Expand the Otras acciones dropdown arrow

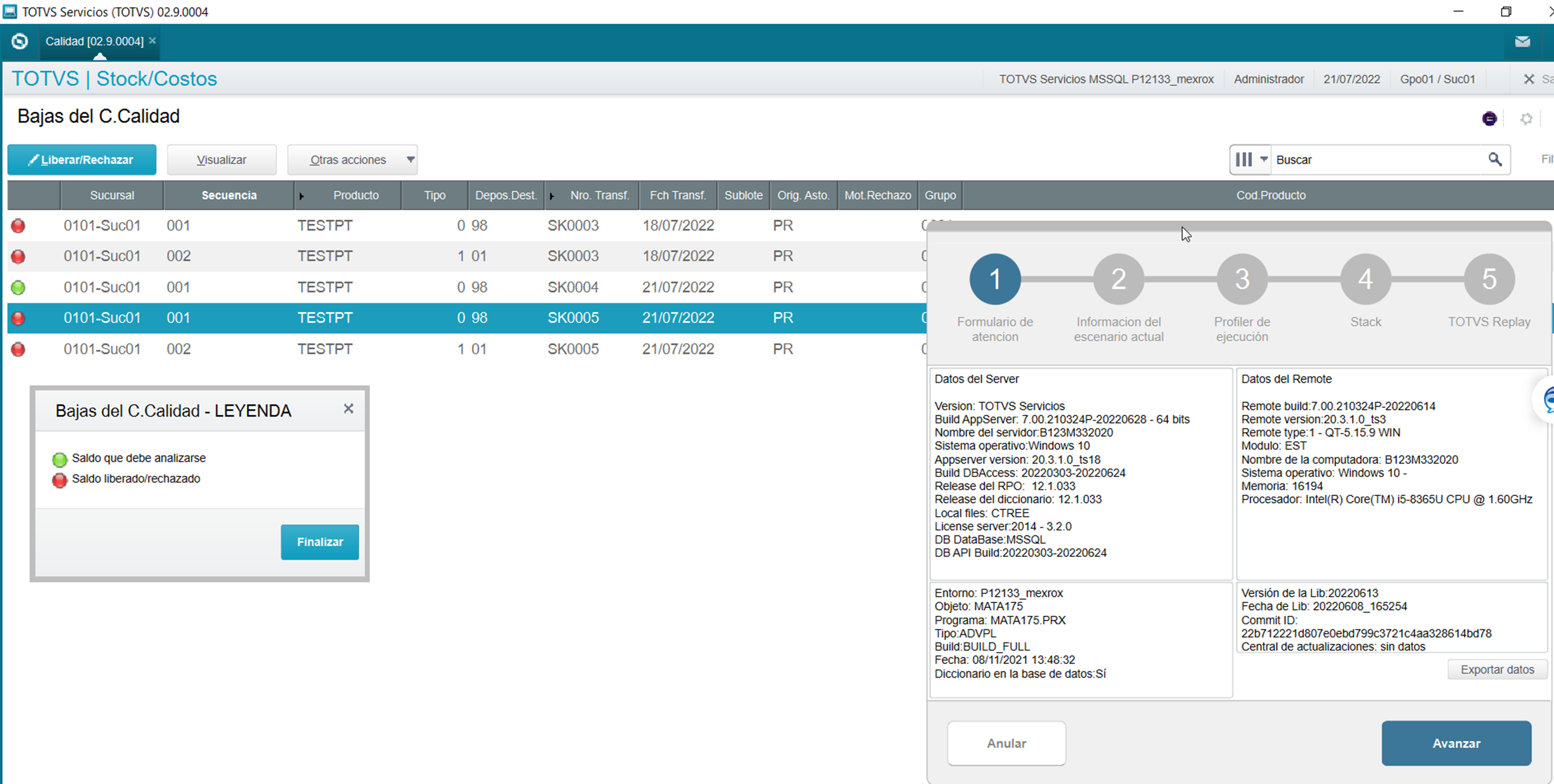pos(410,159)
